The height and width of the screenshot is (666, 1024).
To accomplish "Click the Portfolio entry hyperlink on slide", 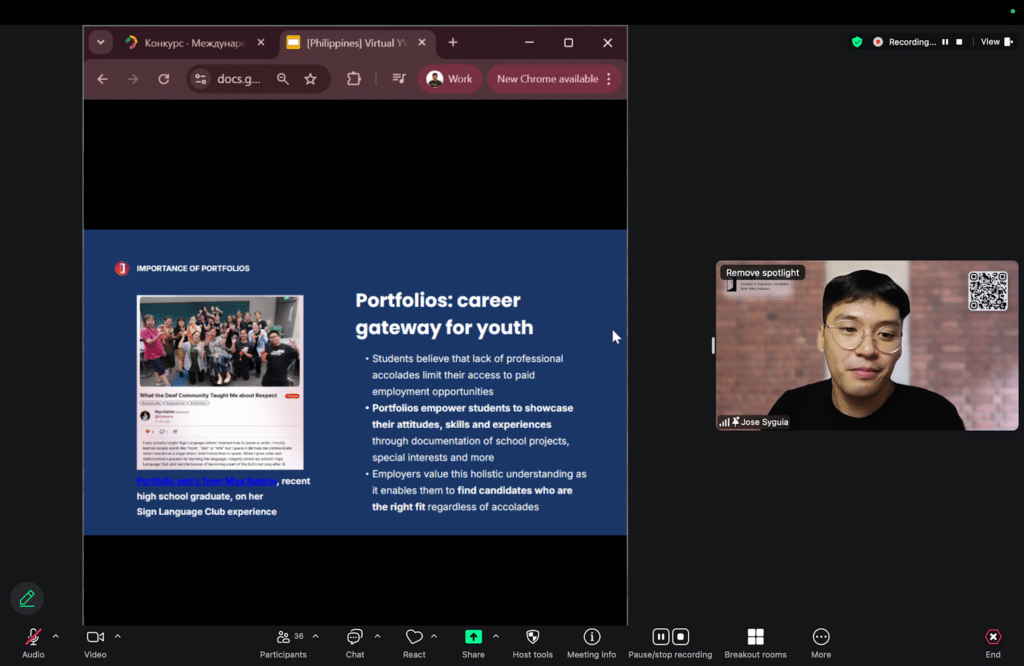I will pyautogui.click(x=207, y=482).
